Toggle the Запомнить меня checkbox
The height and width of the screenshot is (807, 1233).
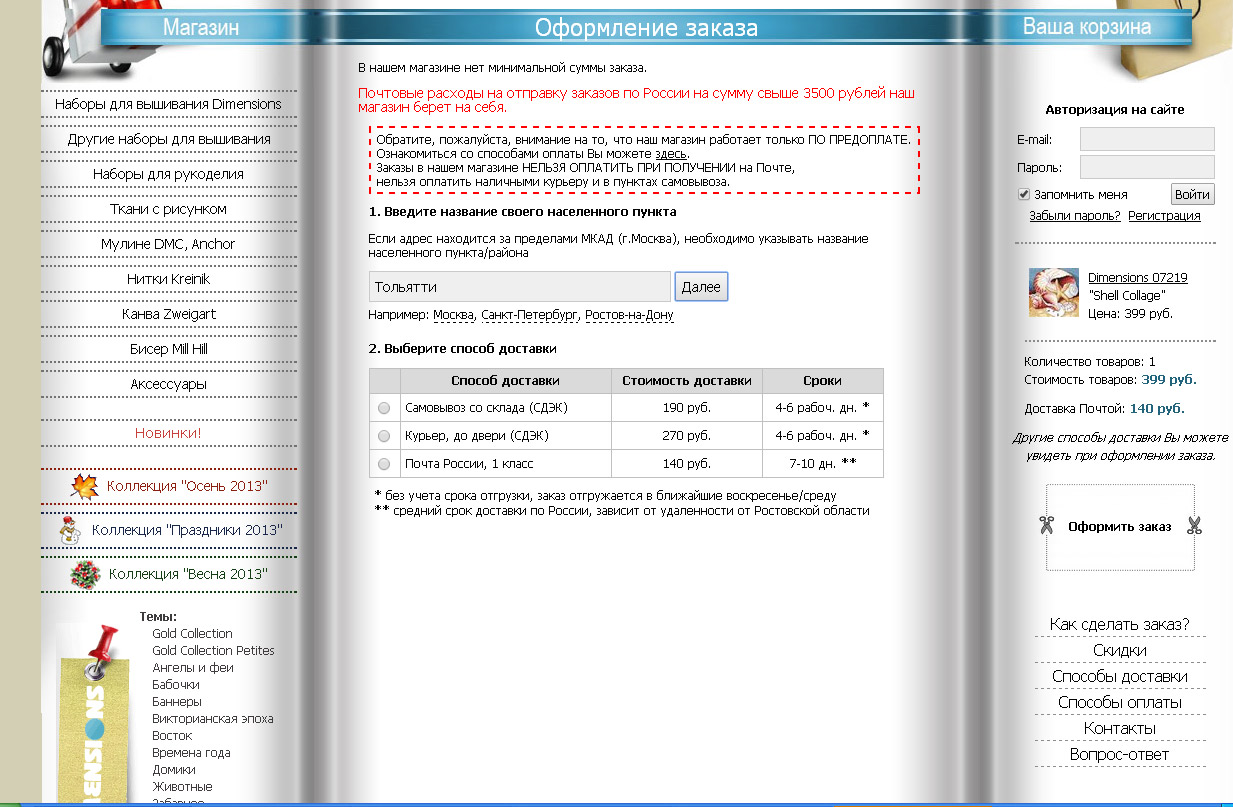1023,194
